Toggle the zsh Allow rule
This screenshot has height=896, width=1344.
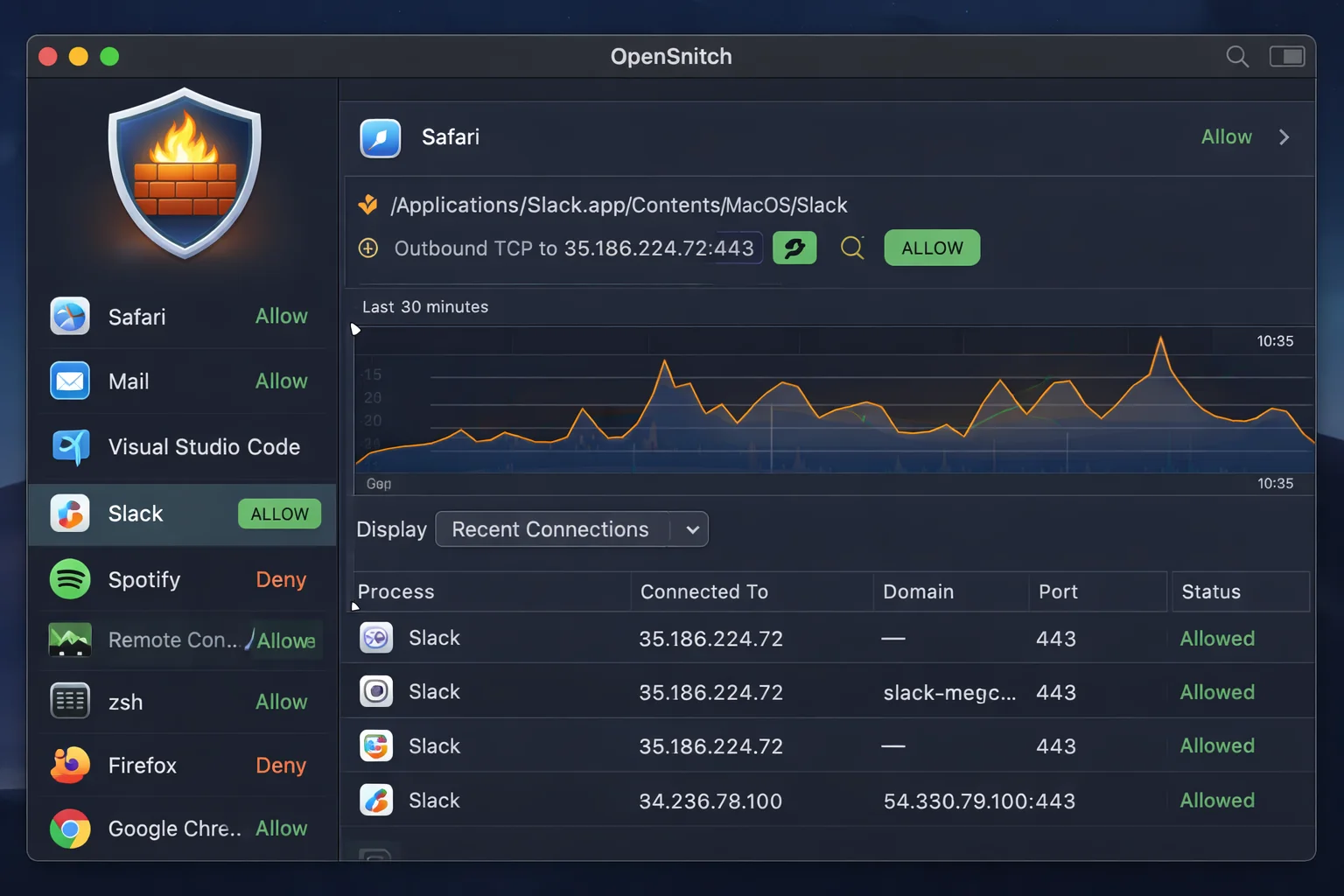click(x=281, y=702)
